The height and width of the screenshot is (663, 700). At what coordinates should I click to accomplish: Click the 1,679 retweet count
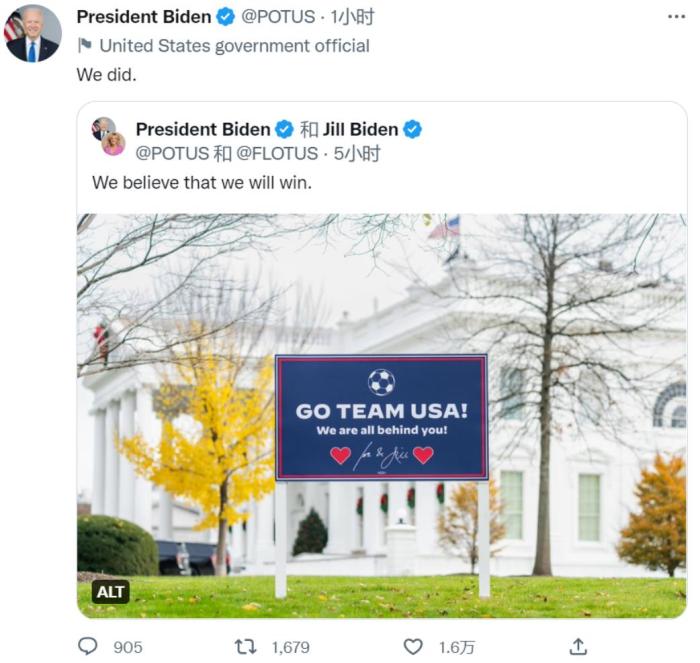[x=291, y=647]
